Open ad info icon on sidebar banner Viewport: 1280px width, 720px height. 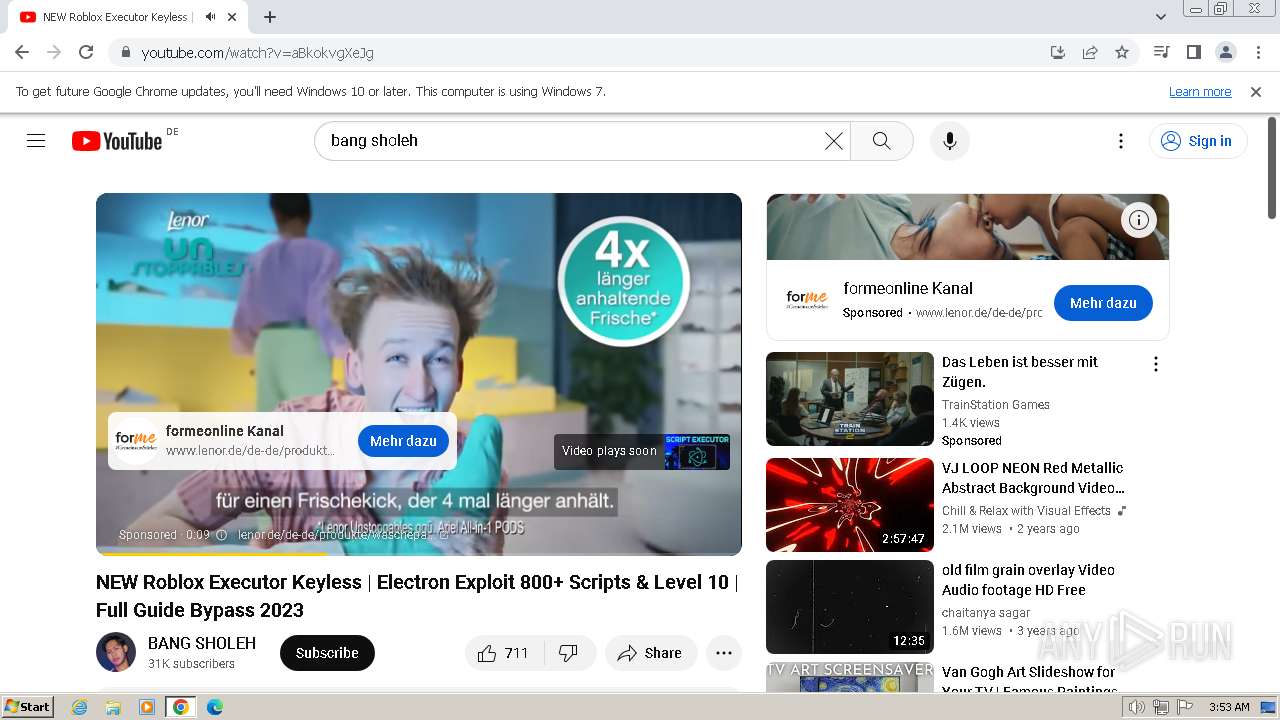tap(1138, 220)
